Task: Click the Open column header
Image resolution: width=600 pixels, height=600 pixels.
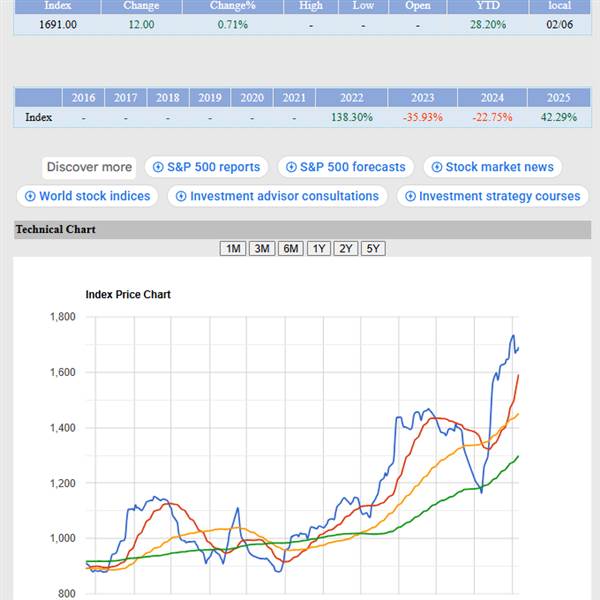Action: 417,6
